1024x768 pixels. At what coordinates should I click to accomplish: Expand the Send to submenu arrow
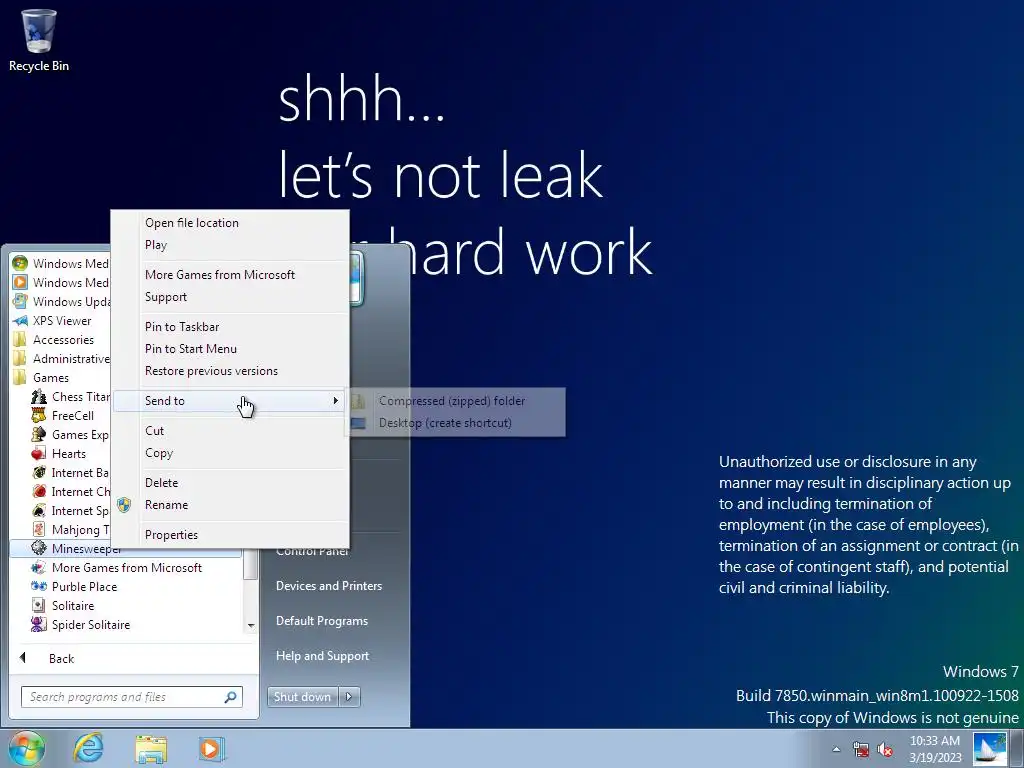tap(336, 400)
